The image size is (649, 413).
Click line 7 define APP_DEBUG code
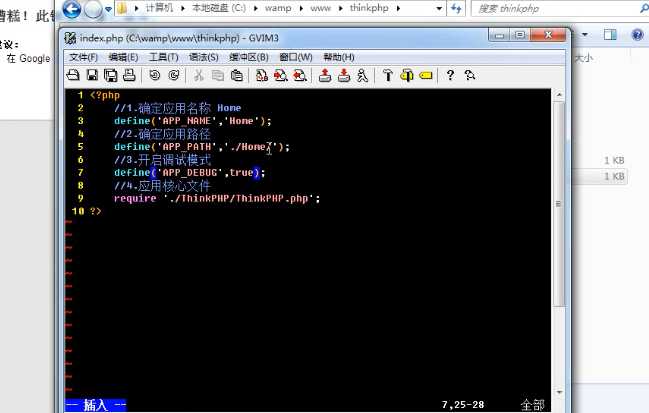[x=190, y=173]
